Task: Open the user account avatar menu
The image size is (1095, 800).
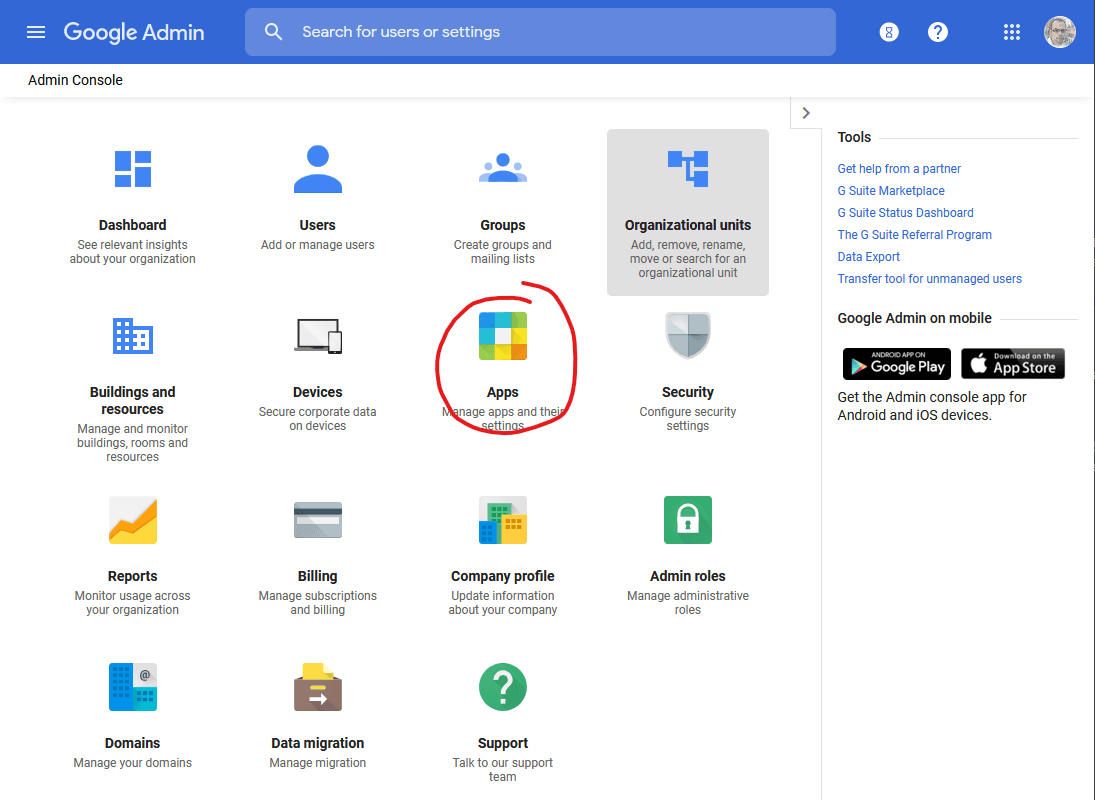Action: (1060, 32)
